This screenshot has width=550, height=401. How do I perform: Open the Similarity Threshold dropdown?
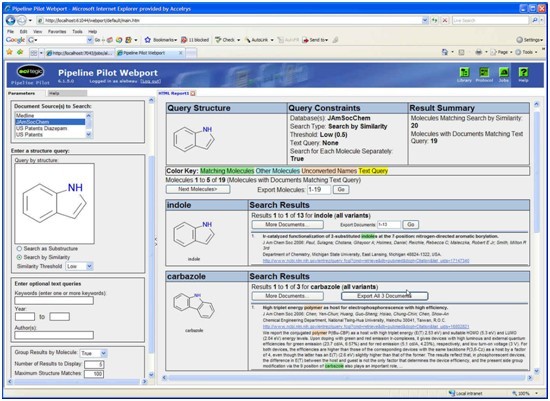89,266
